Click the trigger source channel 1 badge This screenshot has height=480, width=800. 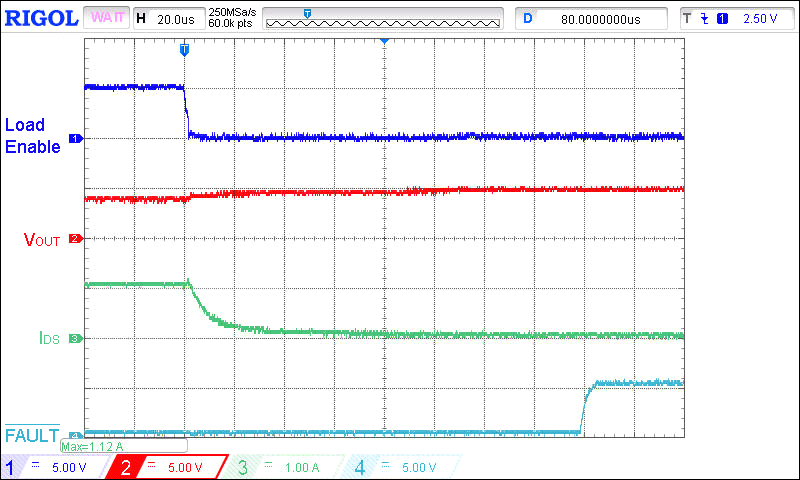722,19
